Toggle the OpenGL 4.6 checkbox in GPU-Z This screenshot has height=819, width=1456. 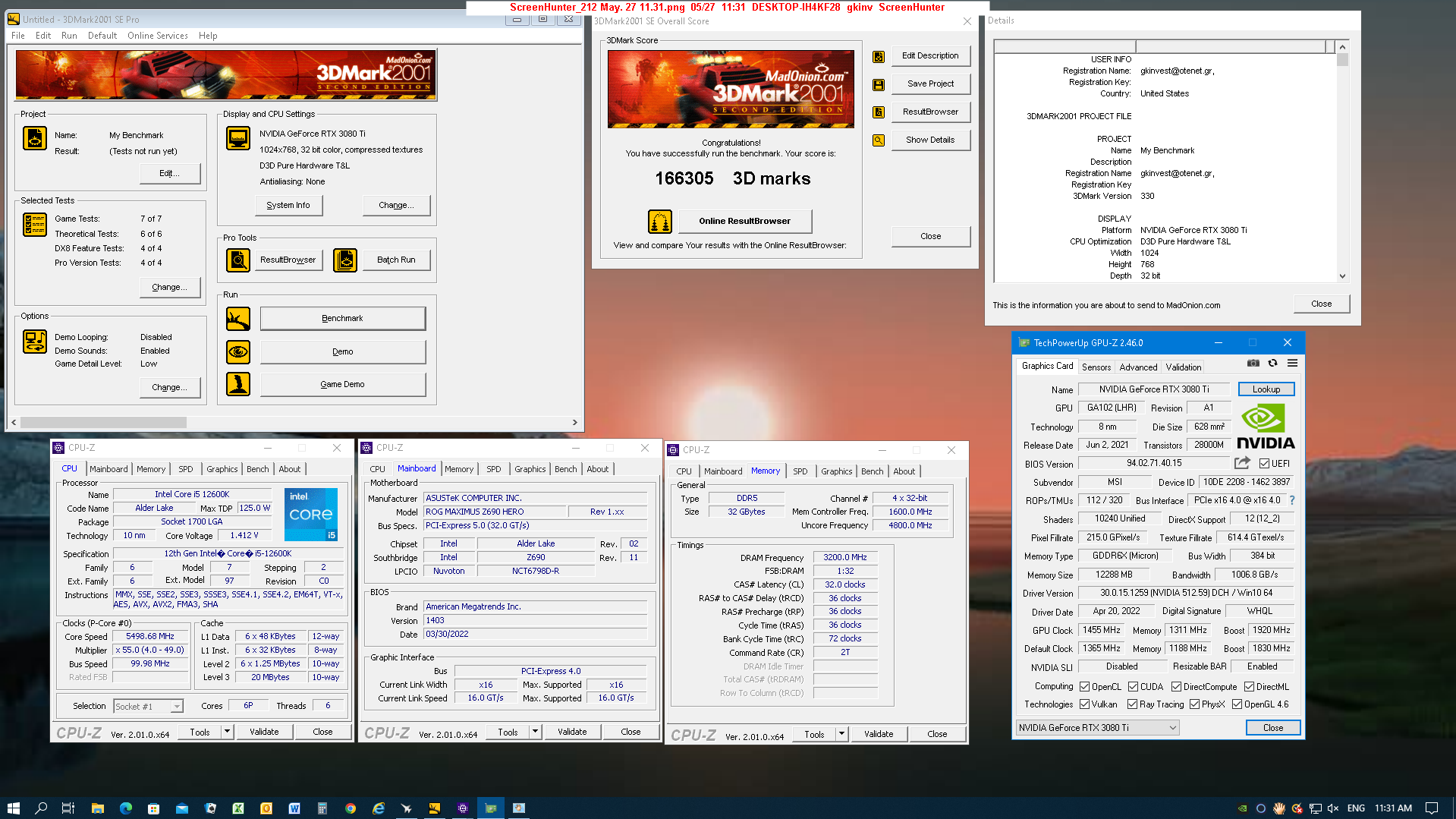click(1237, 704)
